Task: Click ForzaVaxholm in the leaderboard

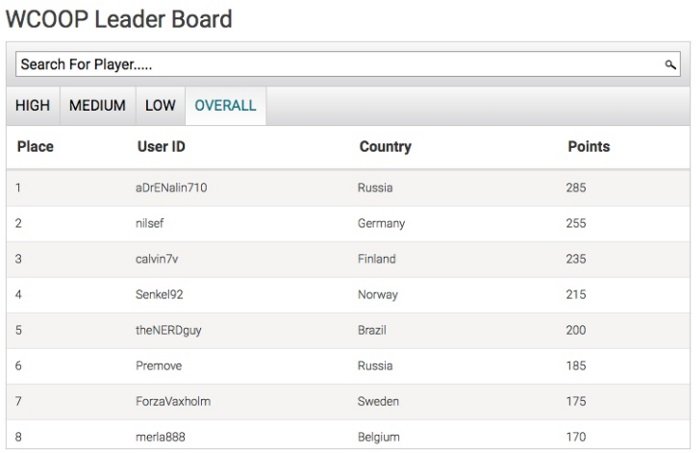Action: [x=173, y=402]
